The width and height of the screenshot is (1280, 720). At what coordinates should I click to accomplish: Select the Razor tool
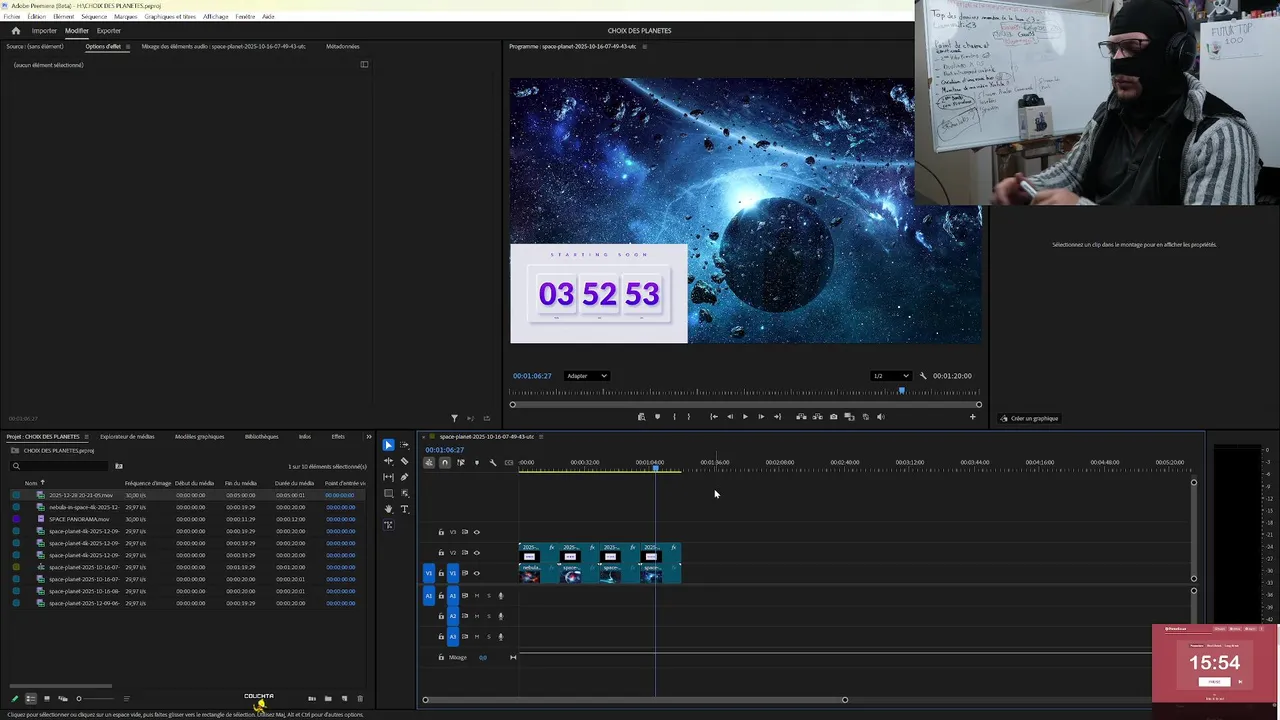[404, 461]
